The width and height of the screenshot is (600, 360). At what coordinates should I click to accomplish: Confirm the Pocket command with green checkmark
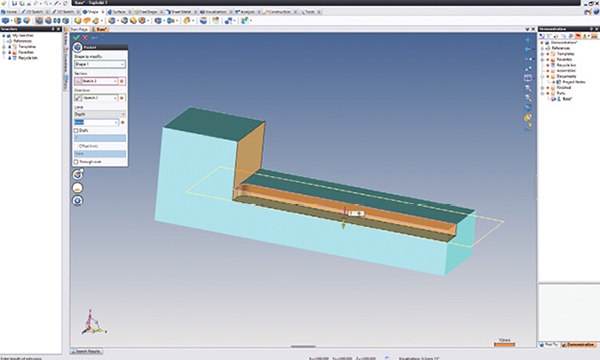coord(76,37)
